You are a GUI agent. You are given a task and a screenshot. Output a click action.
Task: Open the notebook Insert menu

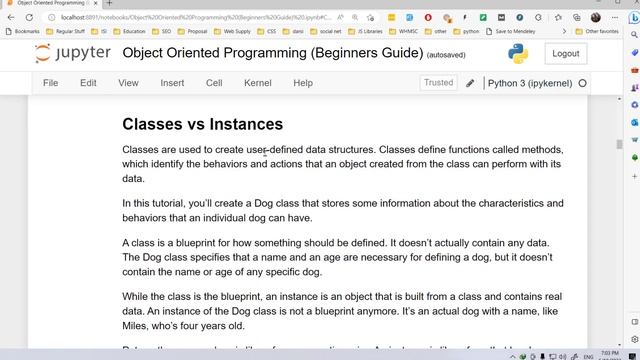172,83
